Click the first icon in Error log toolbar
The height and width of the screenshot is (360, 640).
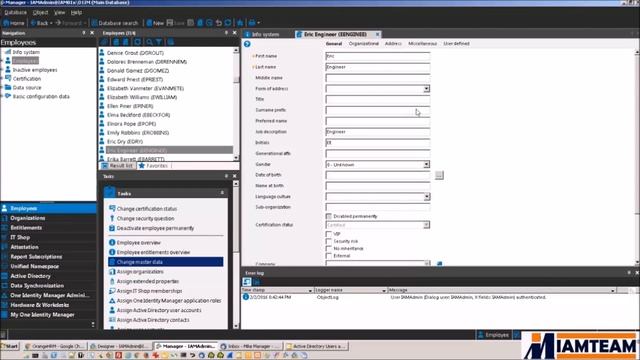pyautogui.click(x=247, y=282)
